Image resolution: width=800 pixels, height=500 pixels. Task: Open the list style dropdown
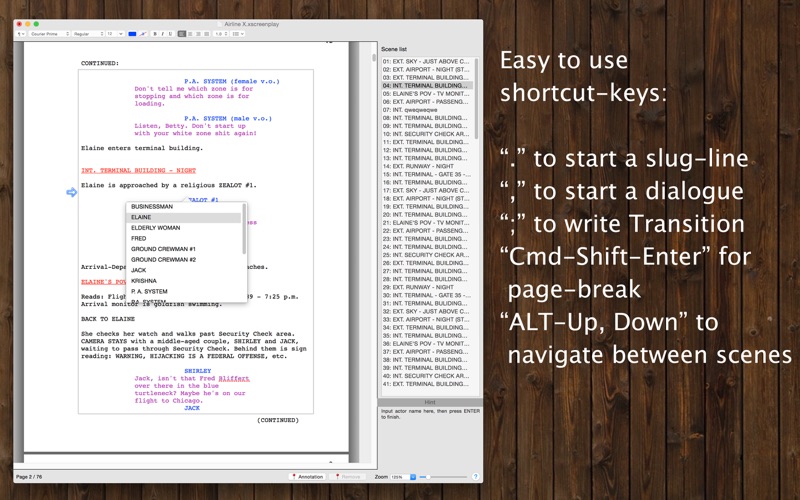point(238,34)
